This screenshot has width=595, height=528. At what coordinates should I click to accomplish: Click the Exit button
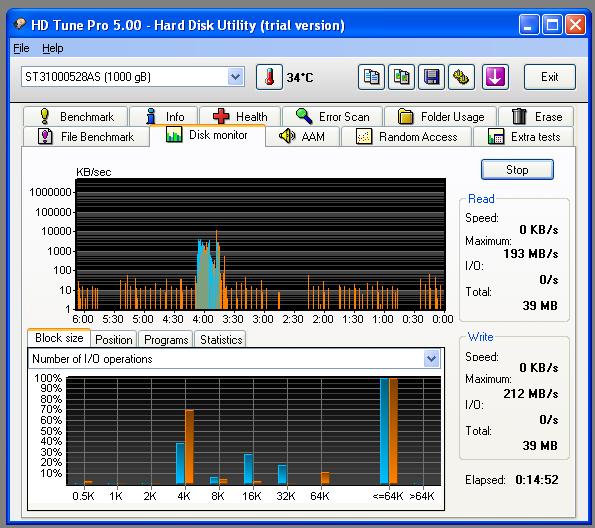549,77
